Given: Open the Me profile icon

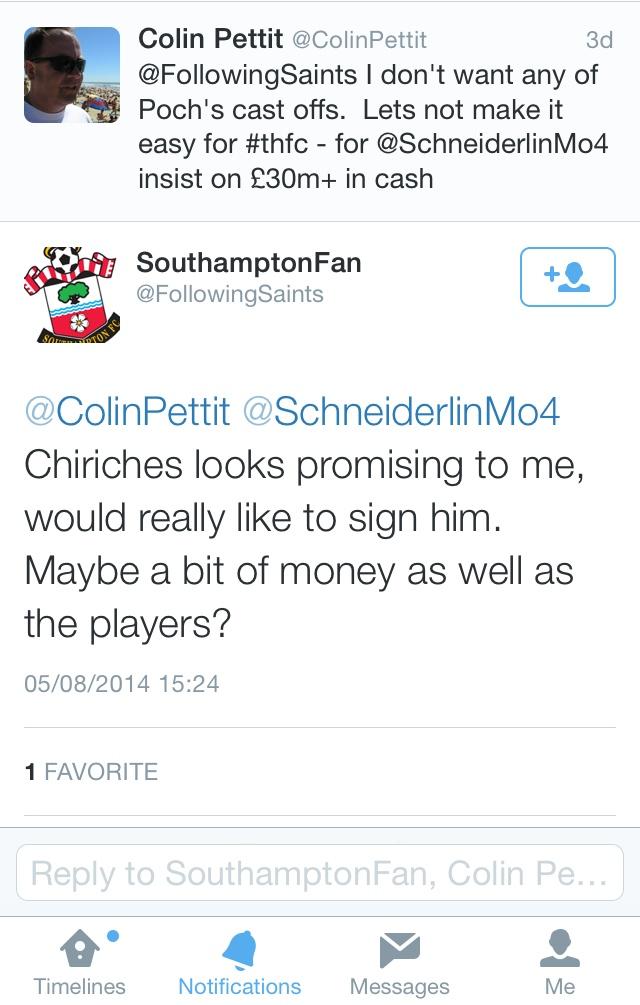Looking at the screenshot, I should (559, 949).
